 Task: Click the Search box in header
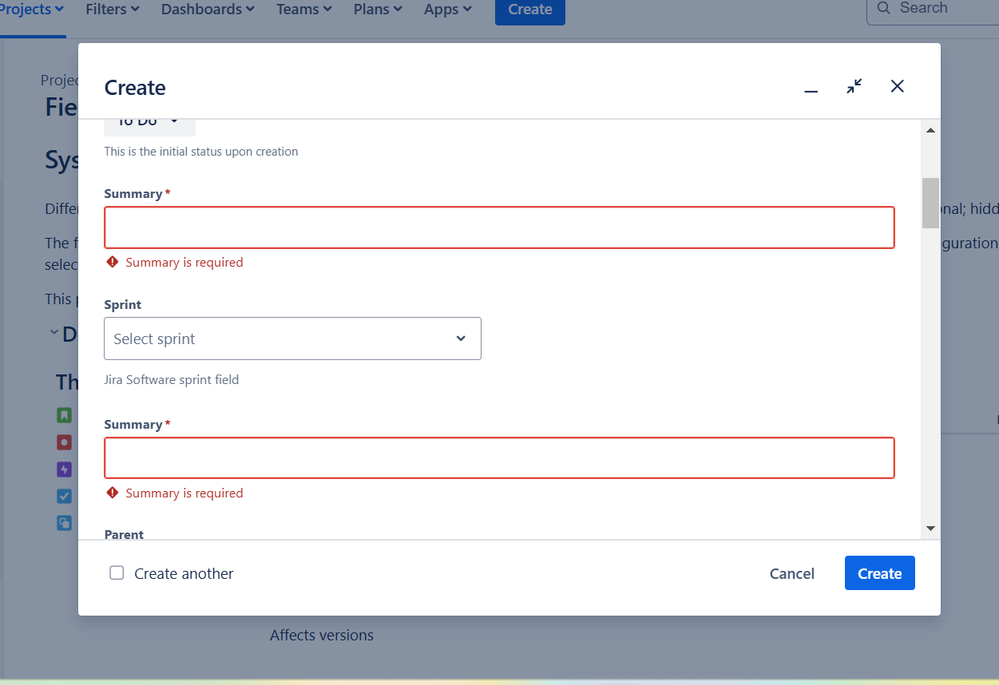coord(933,10)
